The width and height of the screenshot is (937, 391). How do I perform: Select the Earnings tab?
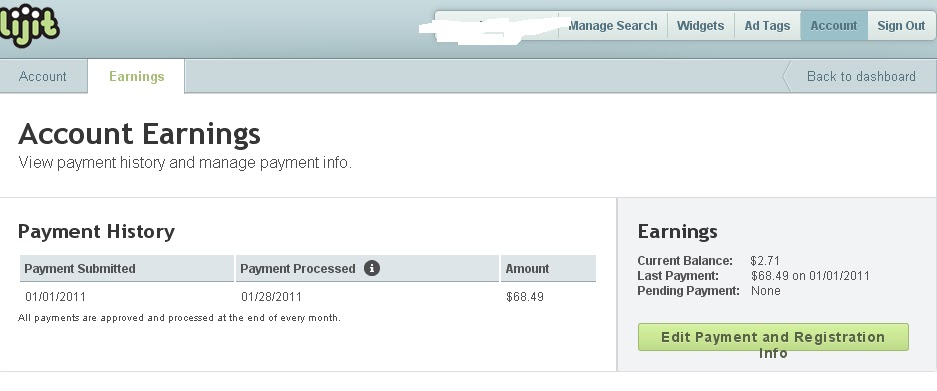coord(136,77)
